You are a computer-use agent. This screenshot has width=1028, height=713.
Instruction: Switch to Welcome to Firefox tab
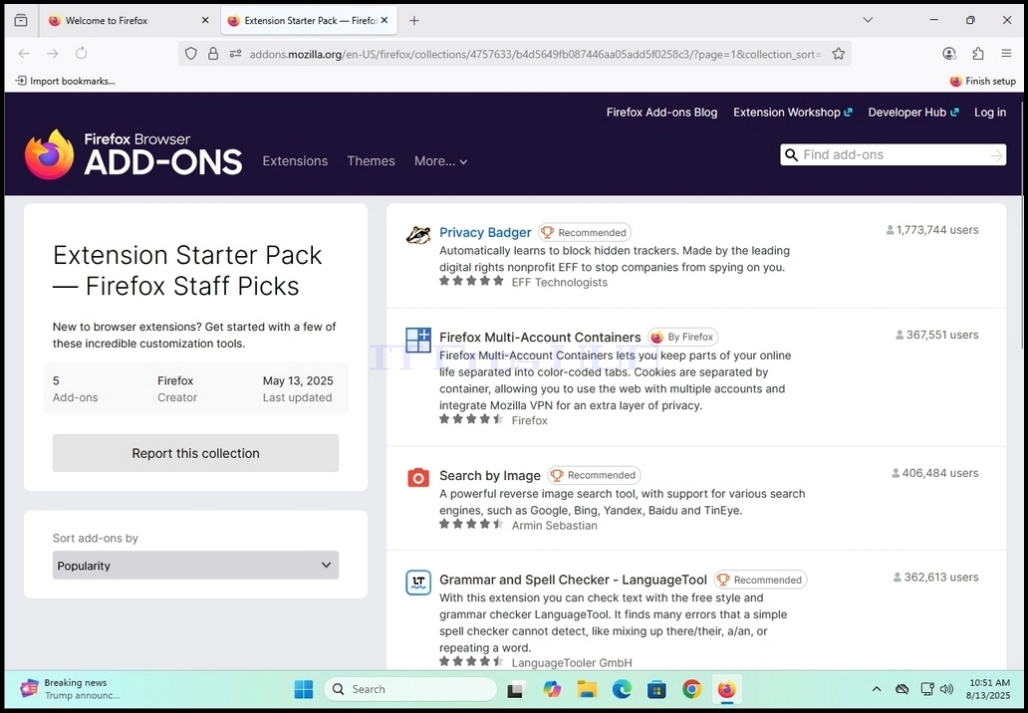pyautogui.click(x=129, y=20)
